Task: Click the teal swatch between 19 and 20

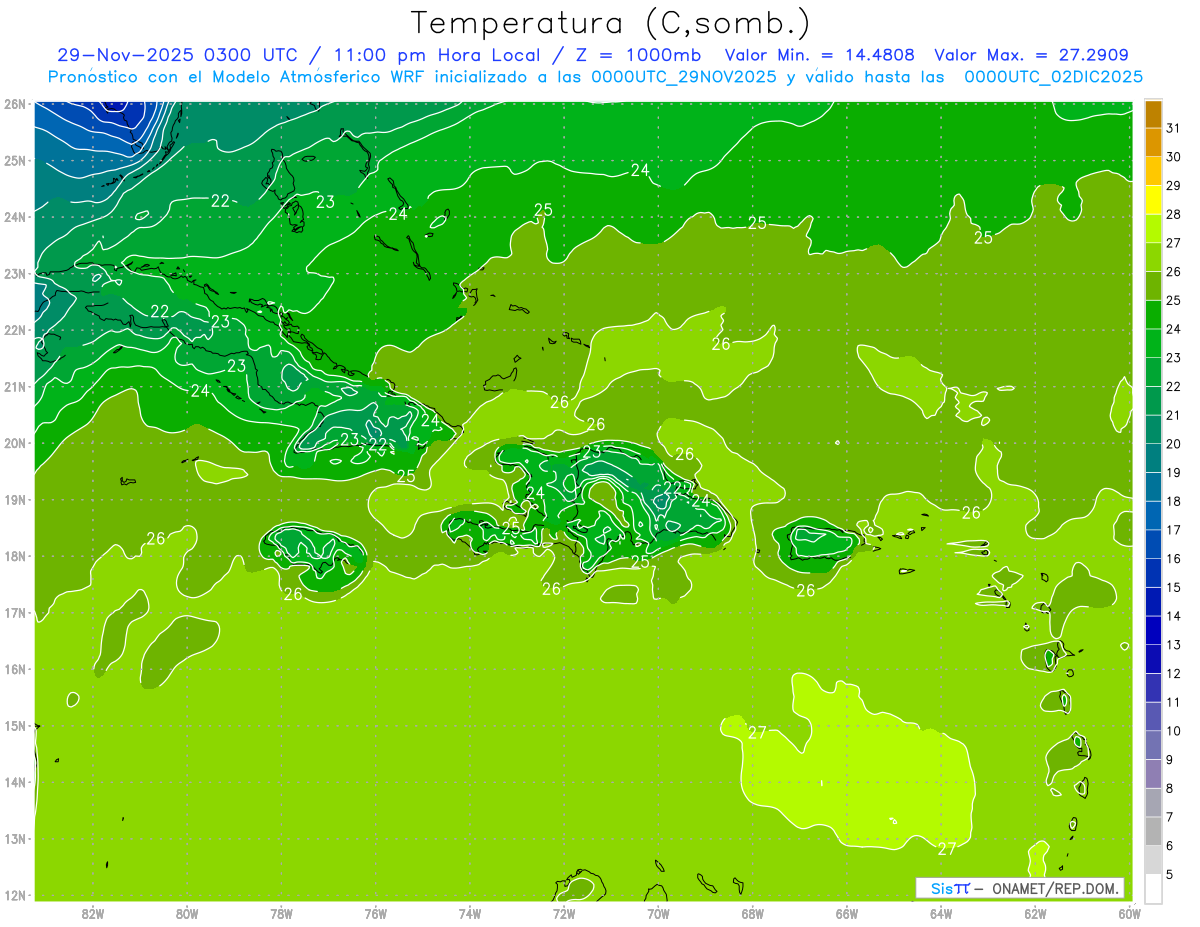Action: pyautogui.click(x=1153, y=458)
